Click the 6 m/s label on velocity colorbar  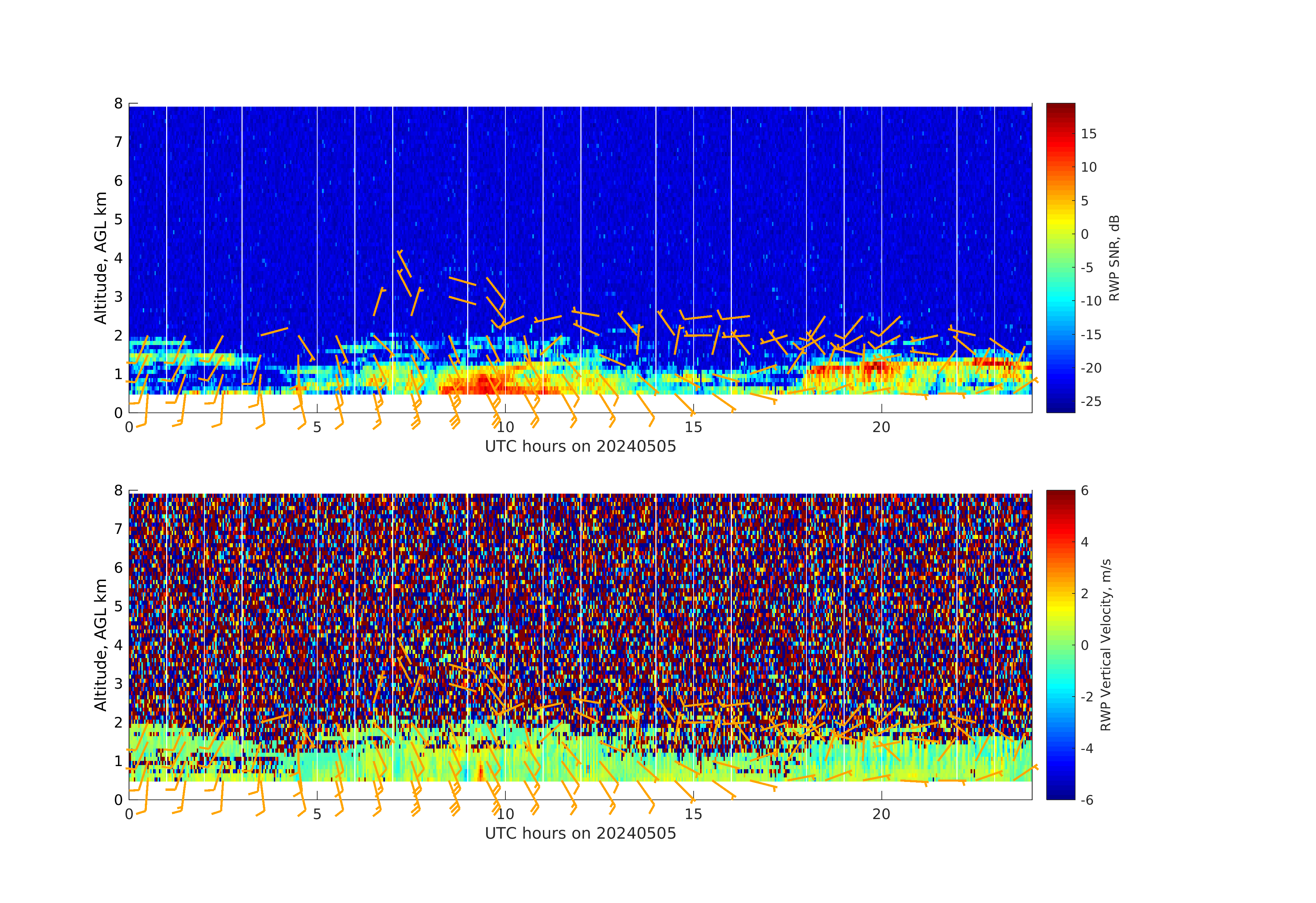1084,491
